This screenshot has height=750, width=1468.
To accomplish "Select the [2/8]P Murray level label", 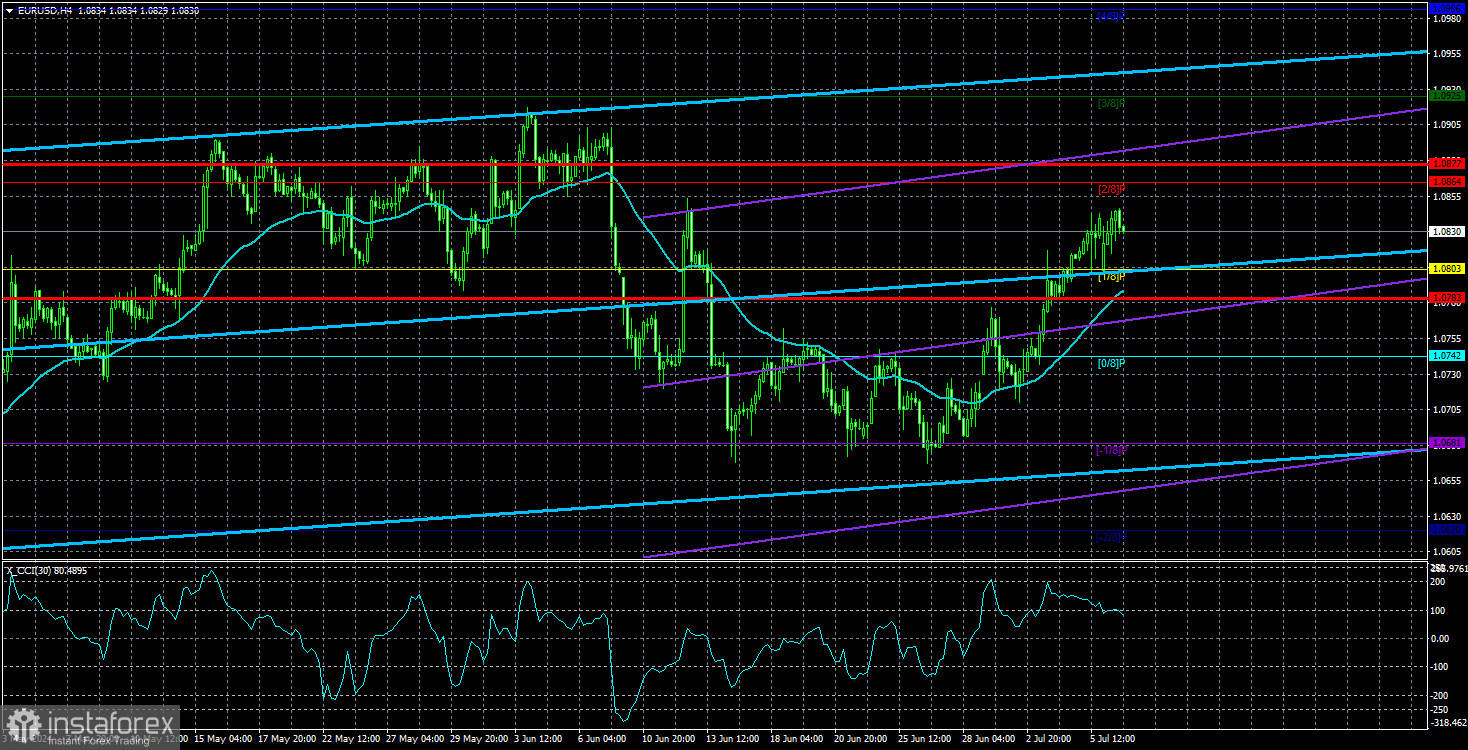I will [1112, 189].
